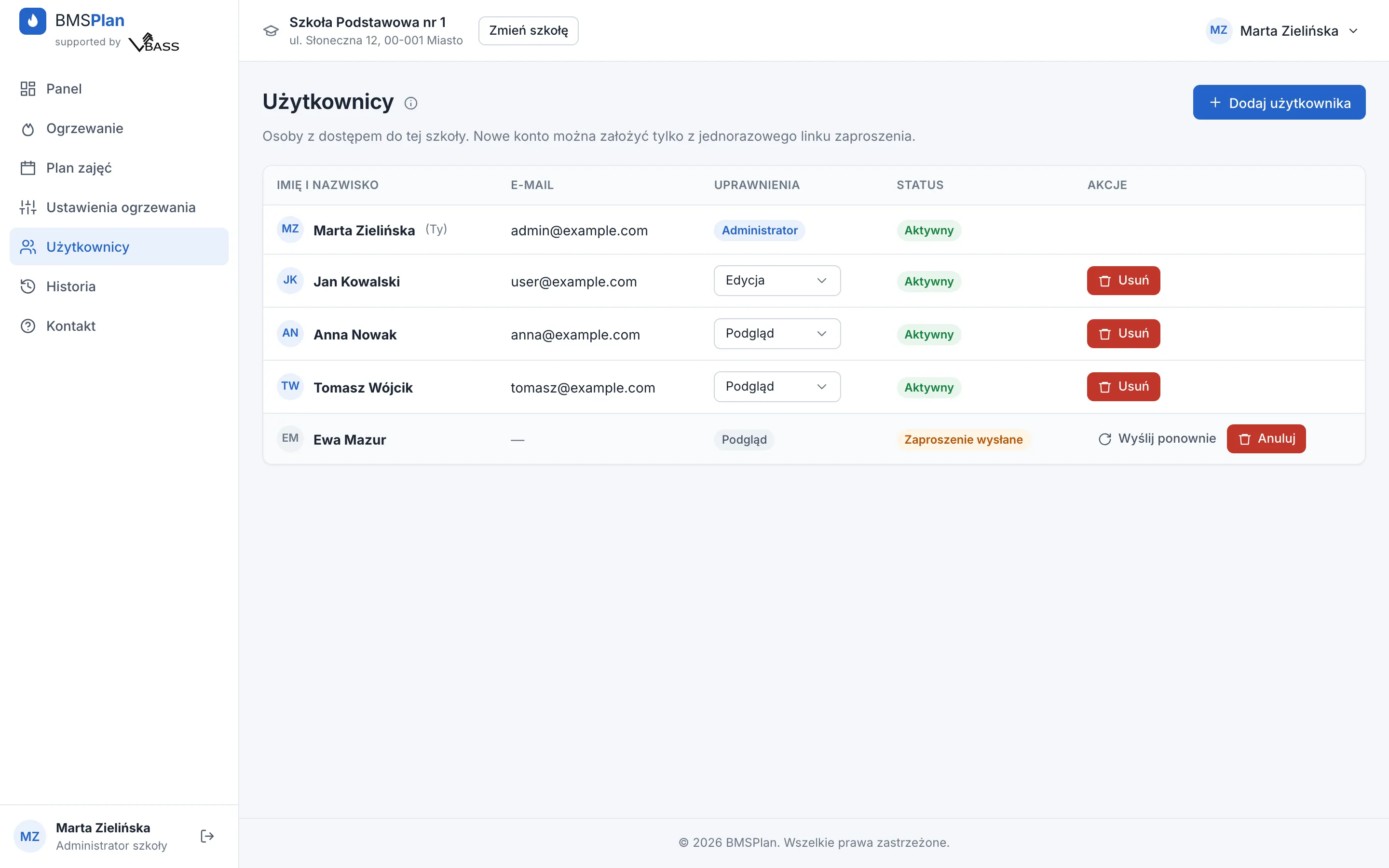Open Tomasz Wójcik's Podgląd permissions dropdown
The image size is (1389, 868).
777,387
